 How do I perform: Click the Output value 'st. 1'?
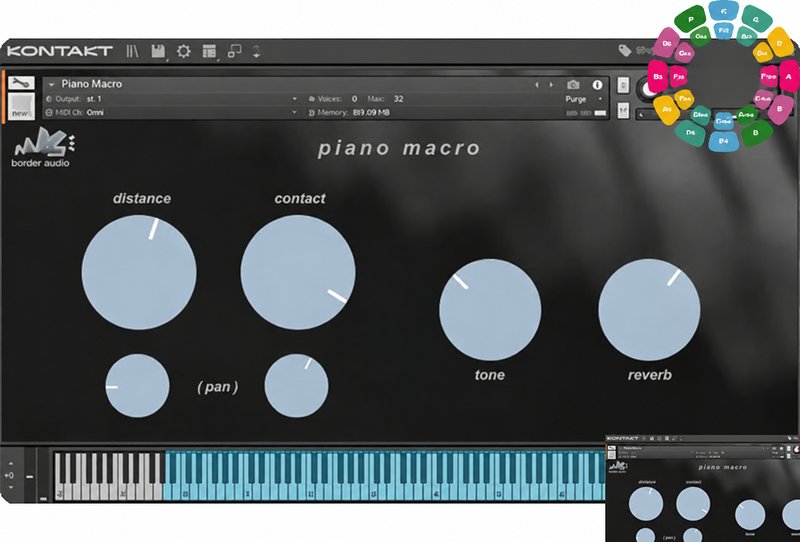94,98
